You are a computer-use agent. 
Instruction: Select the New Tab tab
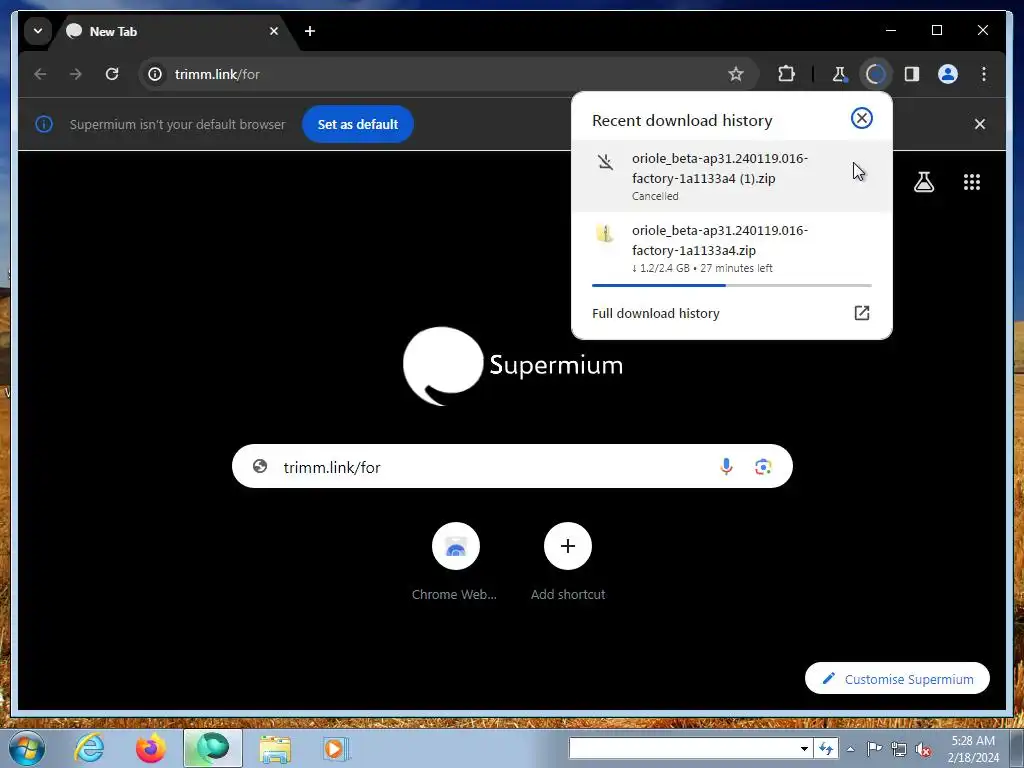(173, 31)
